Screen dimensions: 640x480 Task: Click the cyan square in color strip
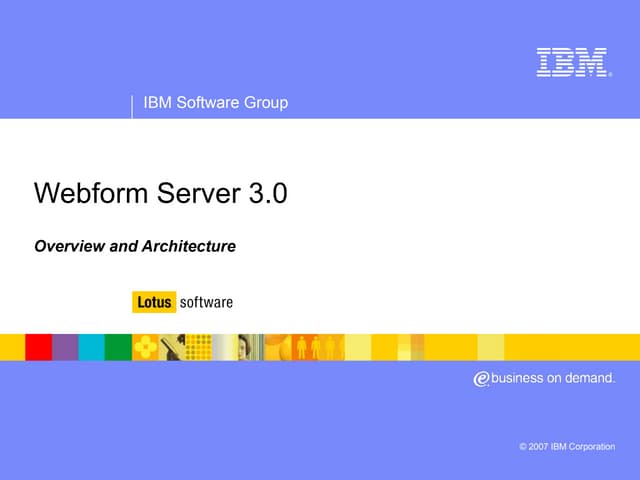(91, 347)
